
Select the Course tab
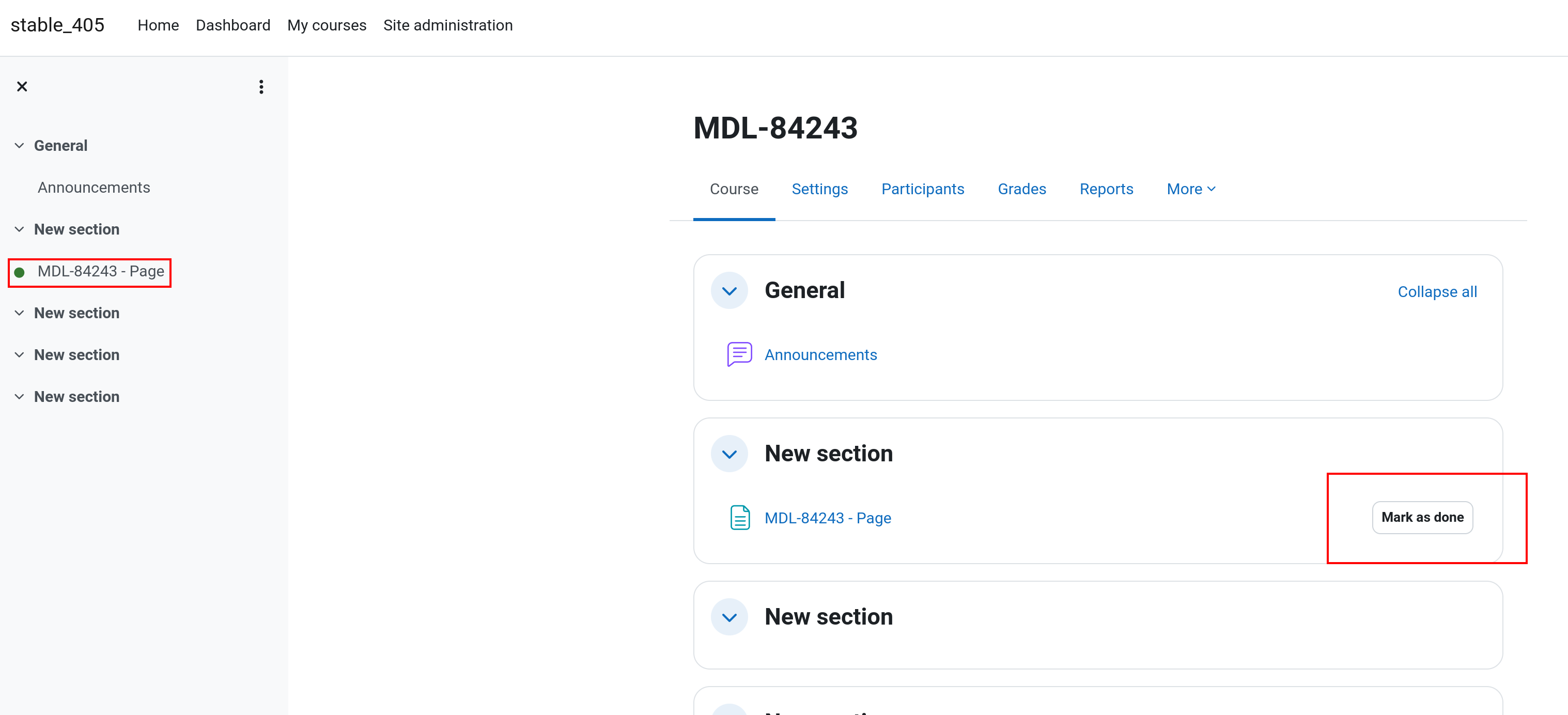point(734,189)
